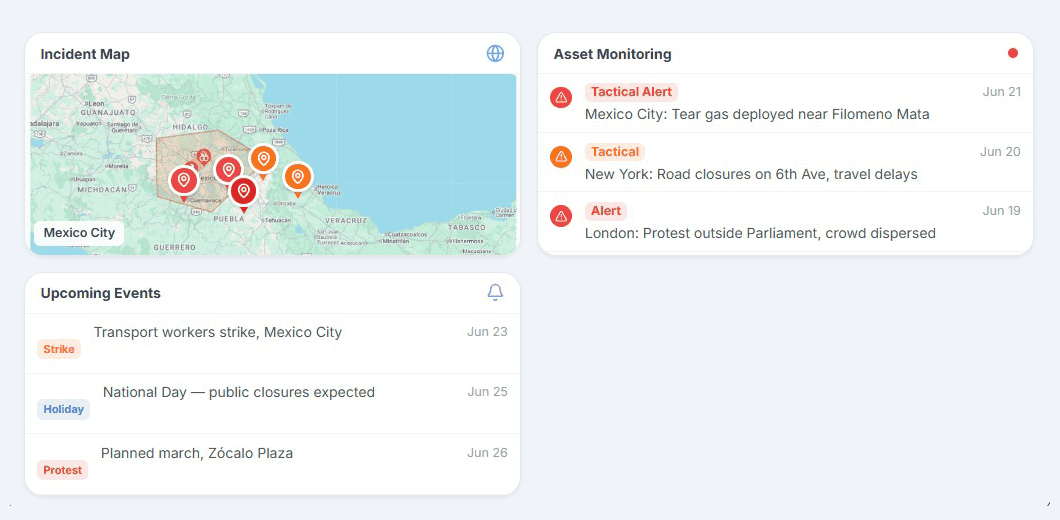The width and height of the screenshot is (1060, 520).
Task: Click orange warning icon for New York alert
Action: pos(561,158)
